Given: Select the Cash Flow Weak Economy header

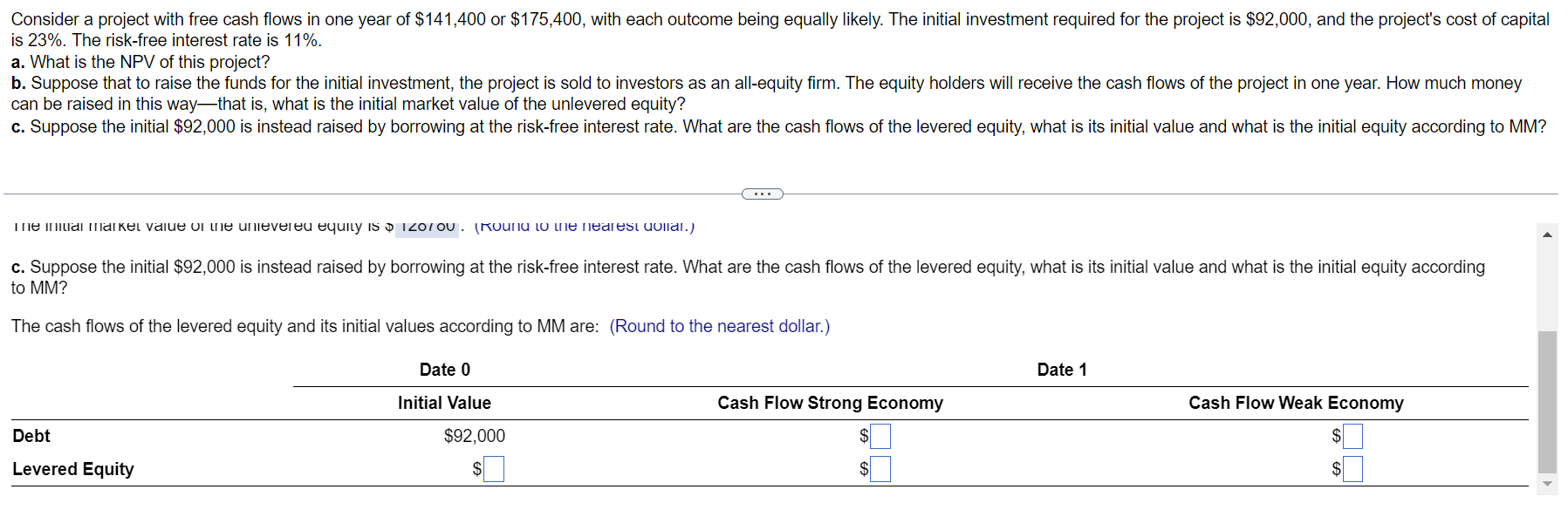Looking at the screenshot, I should point(1297,402).
